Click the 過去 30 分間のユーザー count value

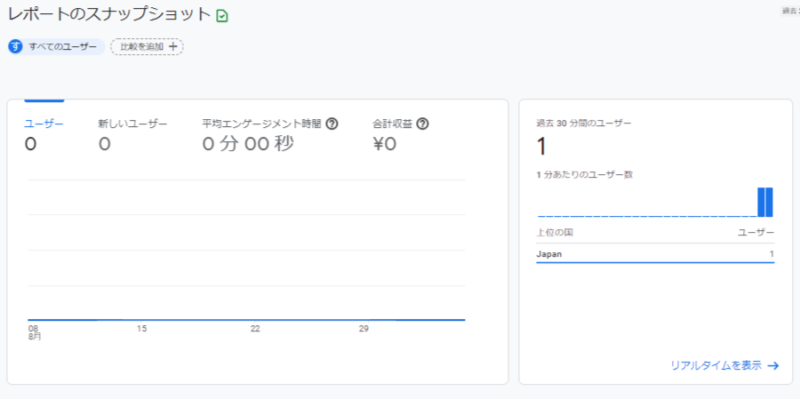point(542,146)
